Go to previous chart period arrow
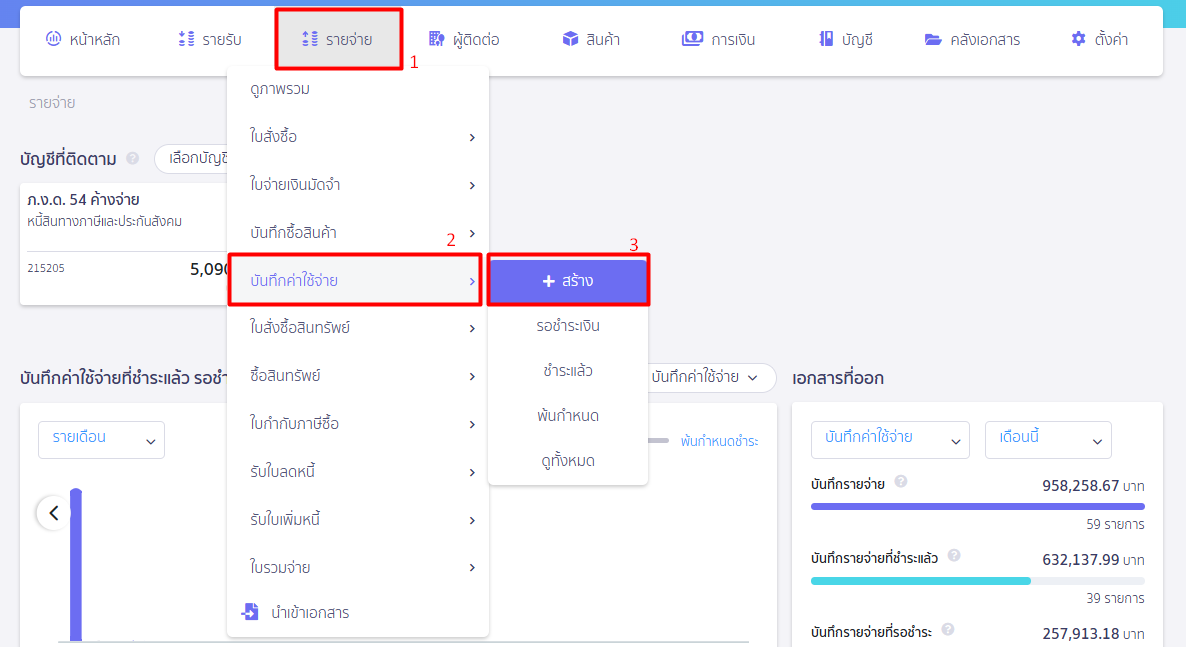Image resolution: width=1186 pixels, height=647 pixels. (x=54, y=513)
